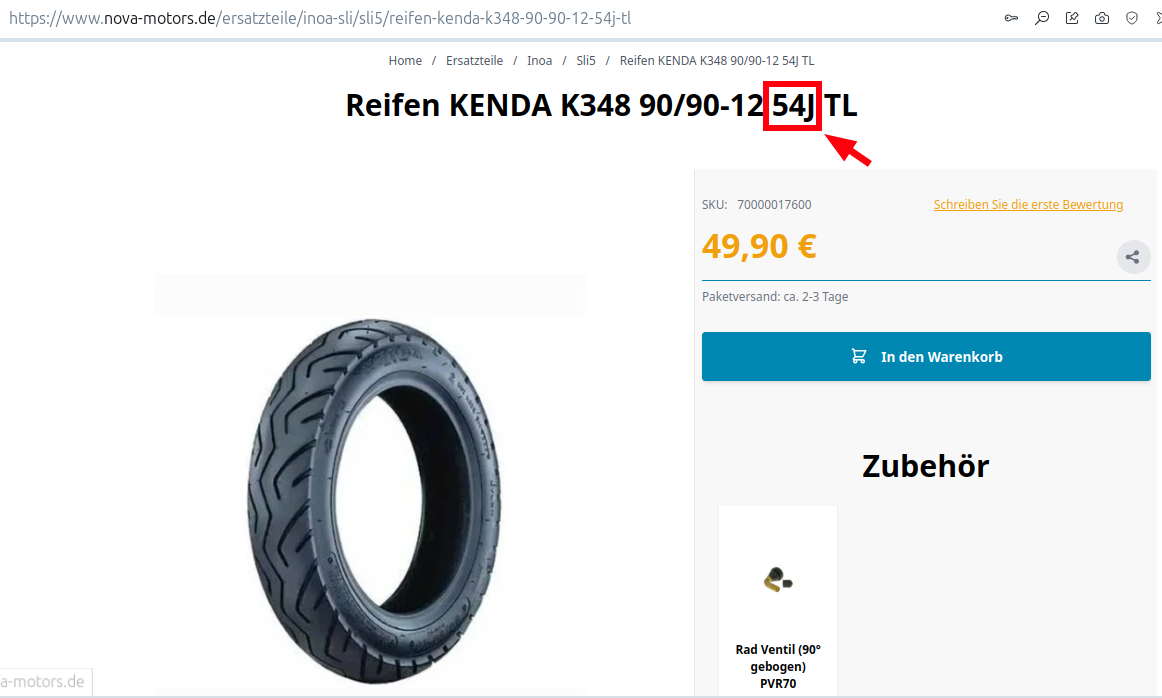Focus the nova-motors.de URL address field
Image resolution: width=1162 pixels, height=698 pixels.
tap(320, 18)
